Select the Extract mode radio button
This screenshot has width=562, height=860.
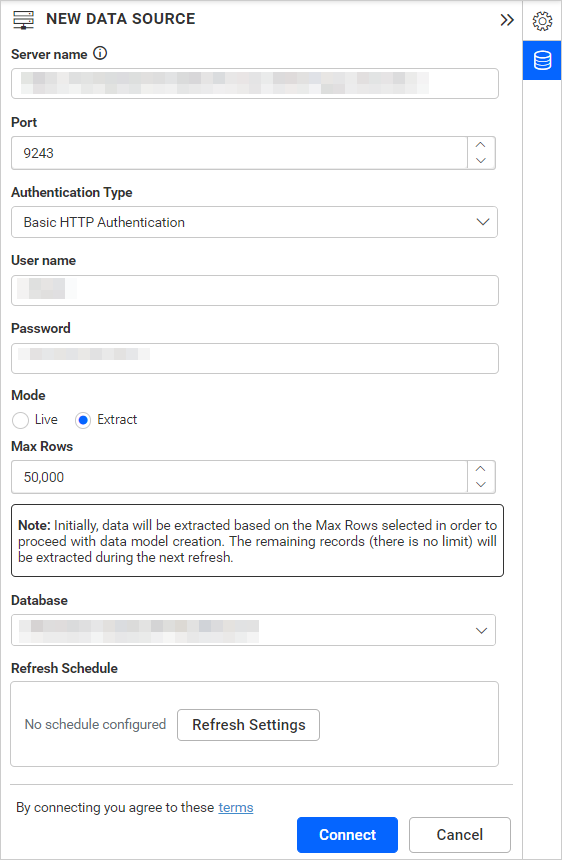(83, 420)
